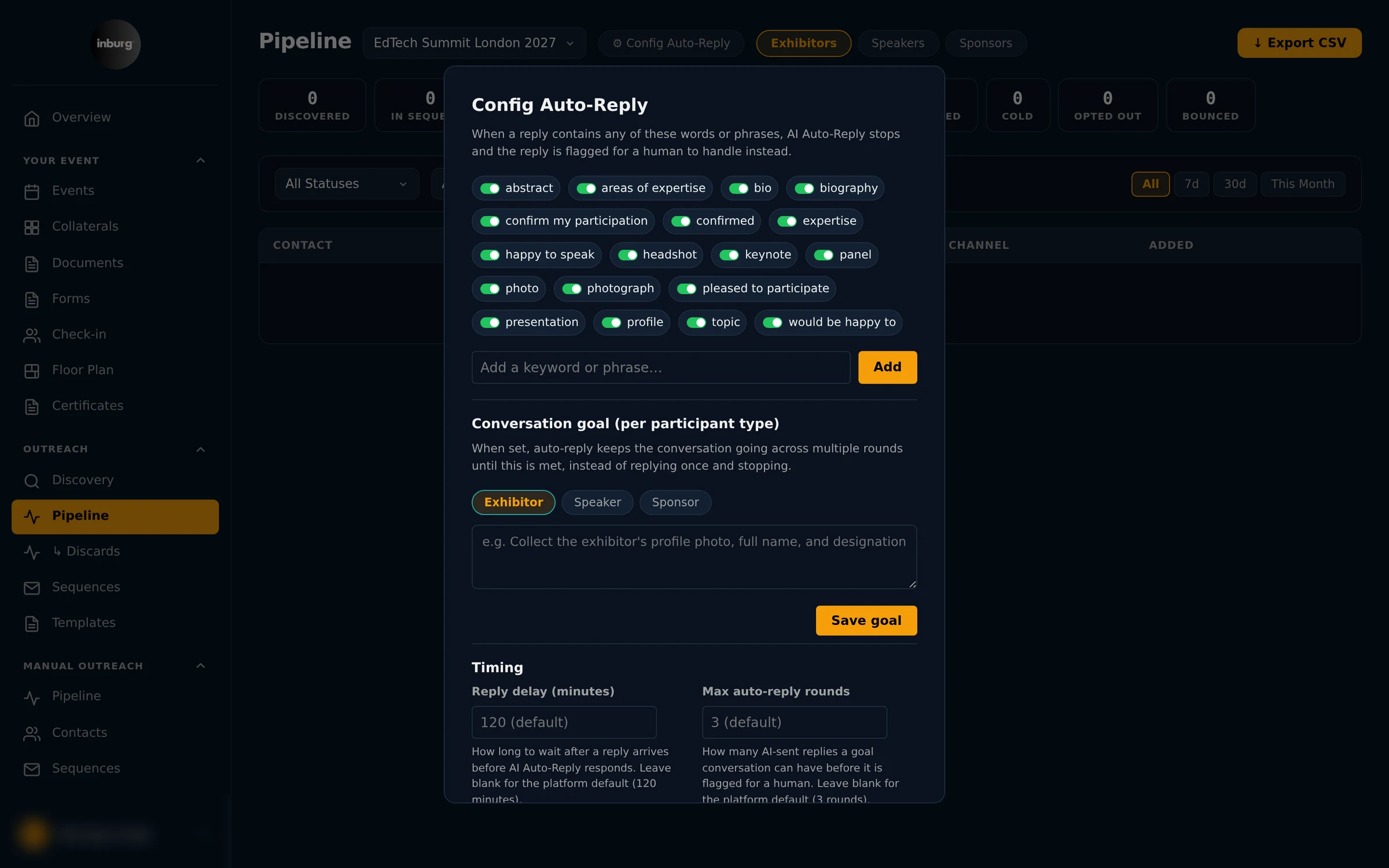The height and width of the screenshot is (868, 1389).
Task: Click the Overview home icon
Action: tap(32, 118)
